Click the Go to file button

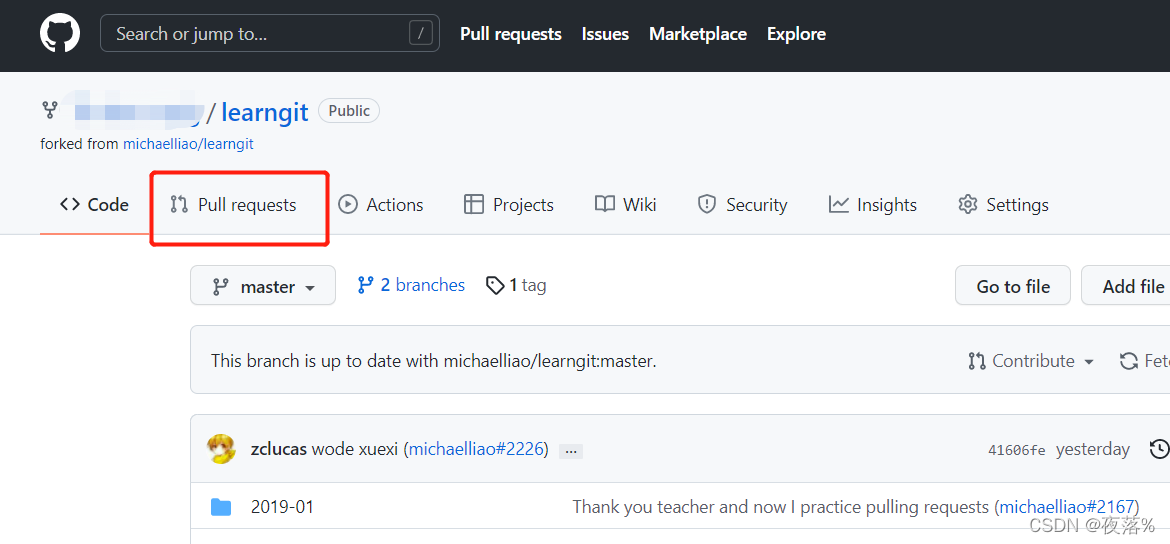click(1013, 286)
